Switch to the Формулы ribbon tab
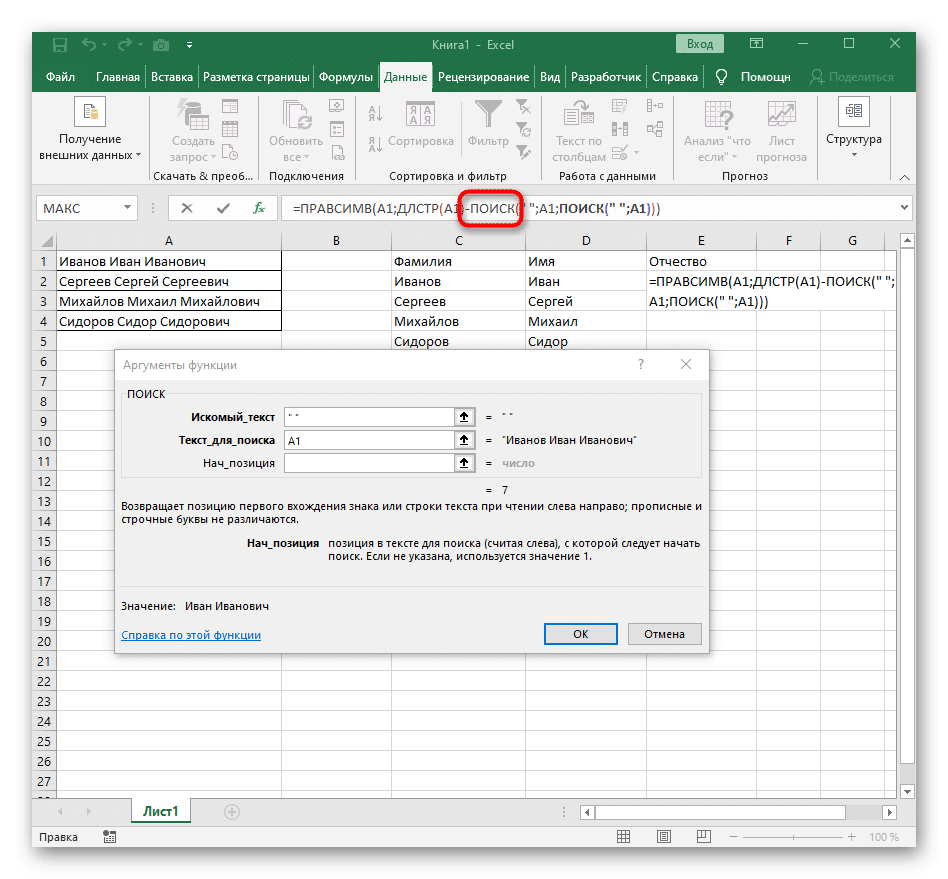This screenshot has height=879, width=948. click(347, 75)
